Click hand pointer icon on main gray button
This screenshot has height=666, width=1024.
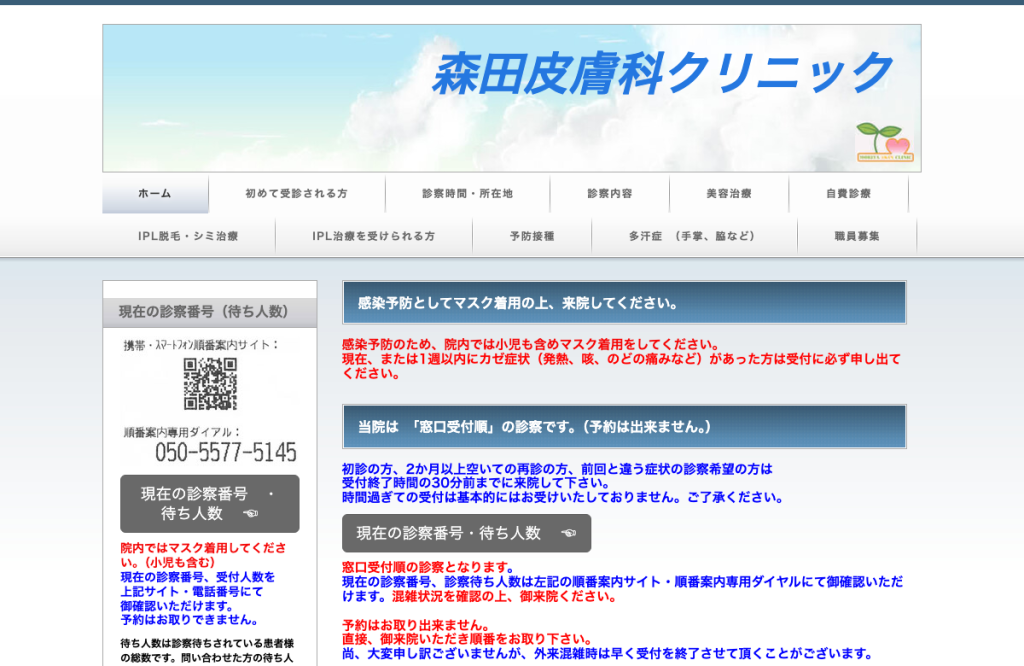click(x=569, y=533)
